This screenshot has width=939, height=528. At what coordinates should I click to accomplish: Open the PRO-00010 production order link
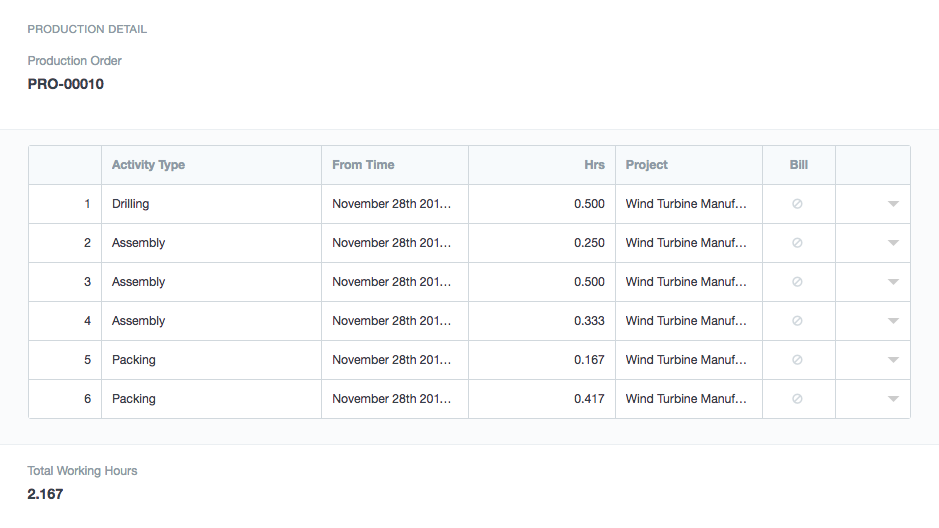click(66, 84)
